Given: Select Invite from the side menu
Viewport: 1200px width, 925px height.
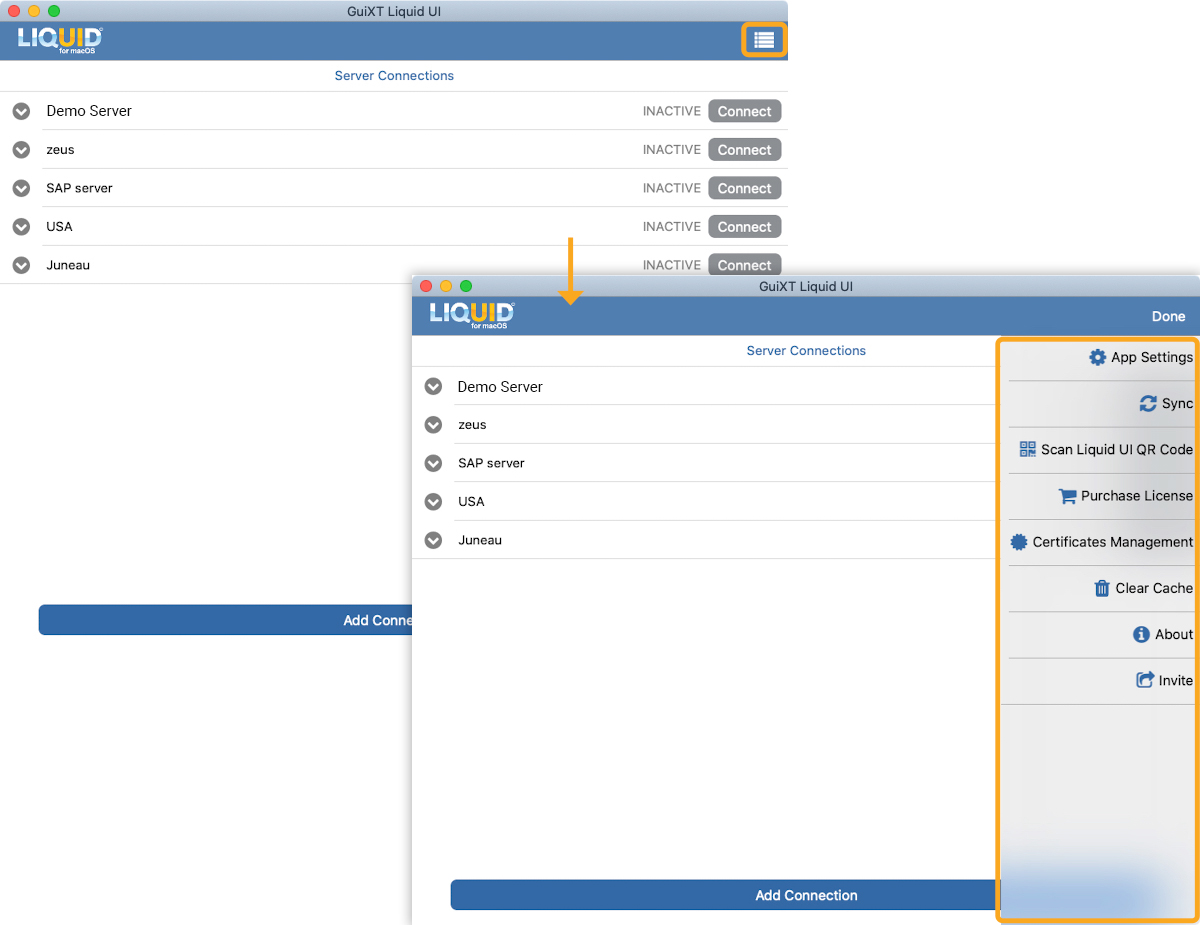Looking at the screenshot, I should pyautogui.click(x=1165, y=680).
